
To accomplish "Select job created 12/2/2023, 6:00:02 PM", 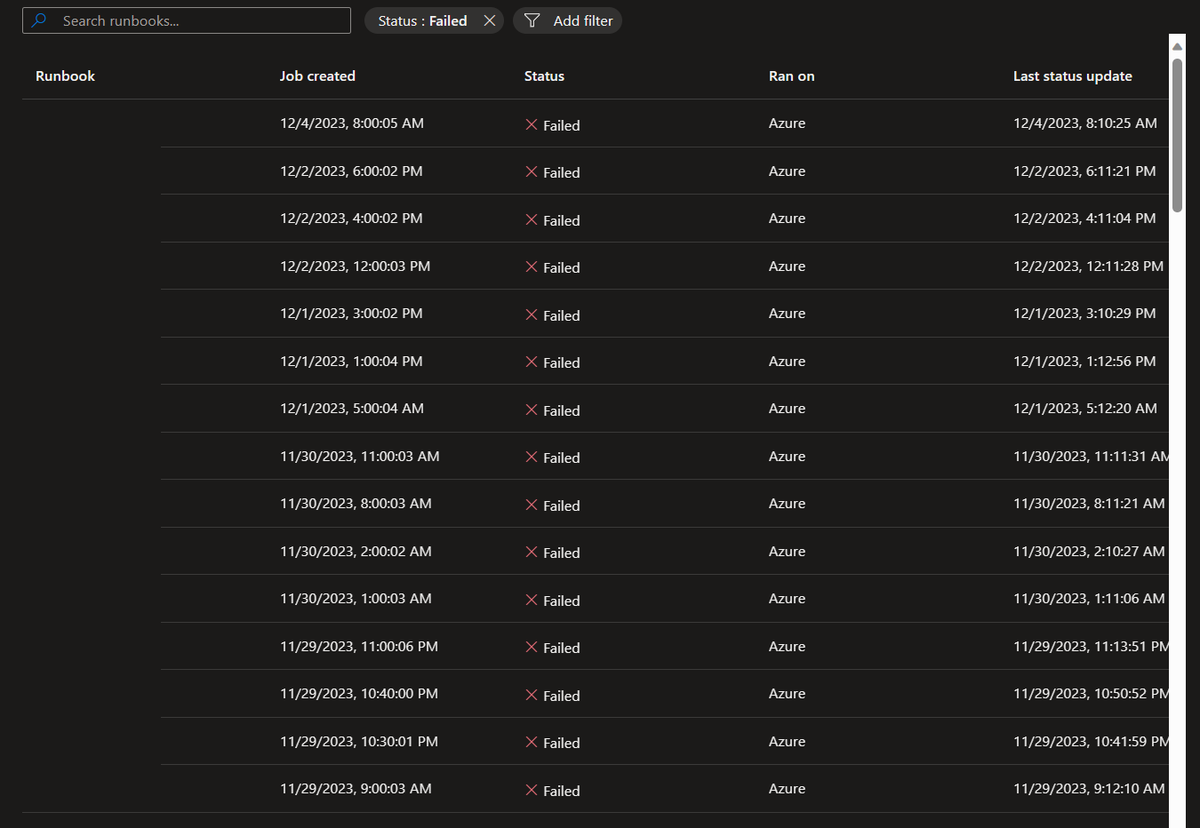I will tap(351, 171).
